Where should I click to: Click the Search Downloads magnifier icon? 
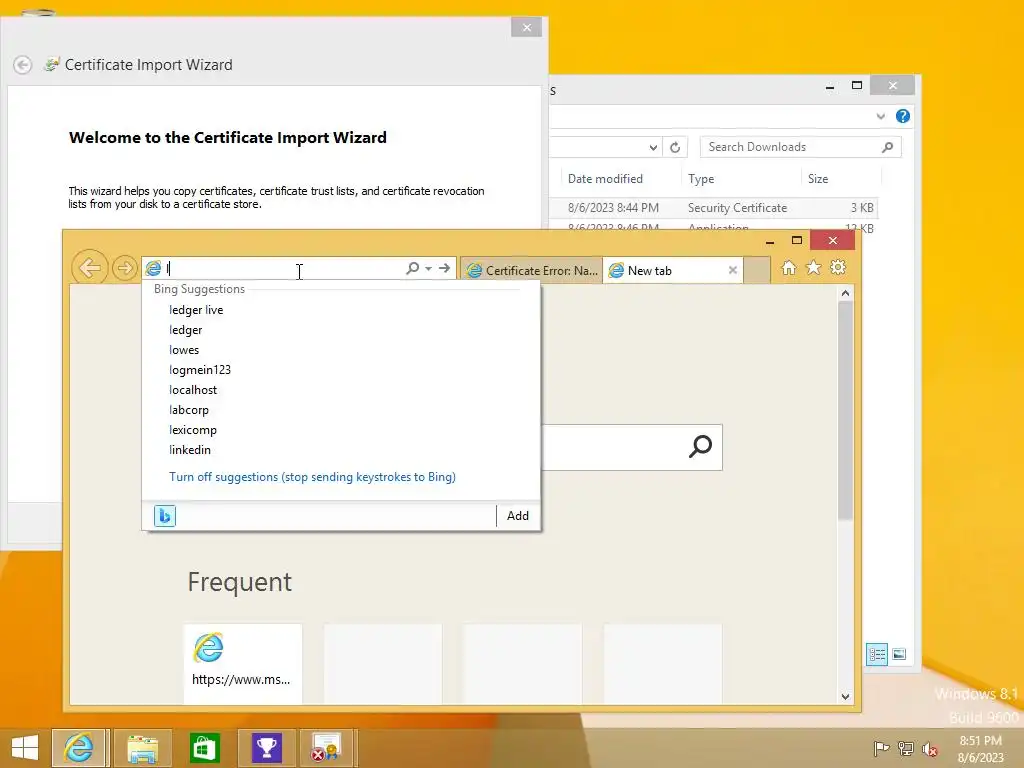(x=888, y=147)
